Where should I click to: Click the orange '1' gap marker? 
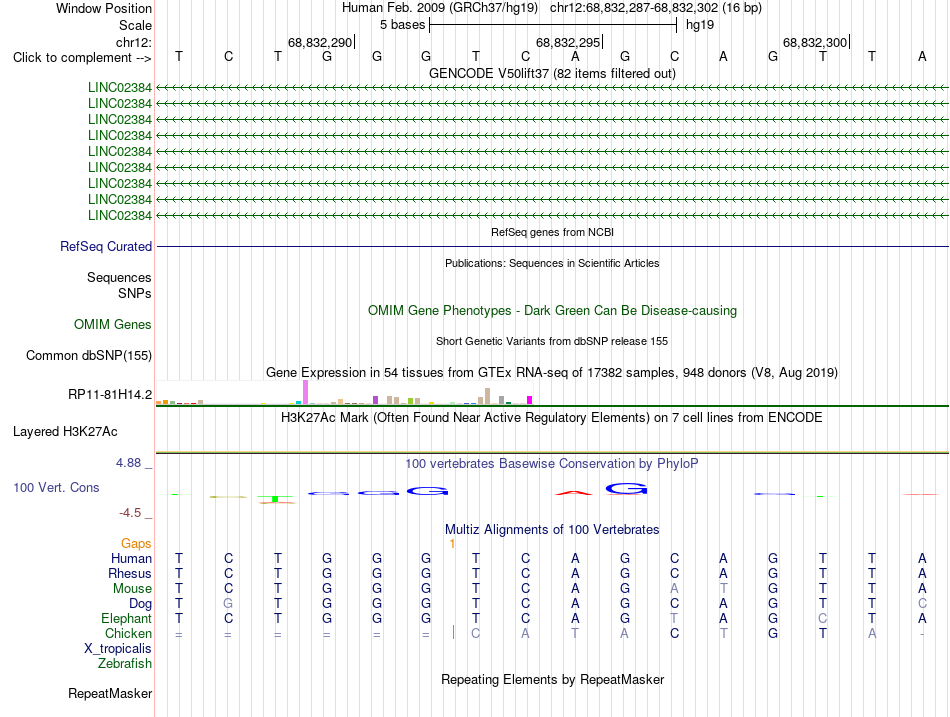click(x=452, y=544)
